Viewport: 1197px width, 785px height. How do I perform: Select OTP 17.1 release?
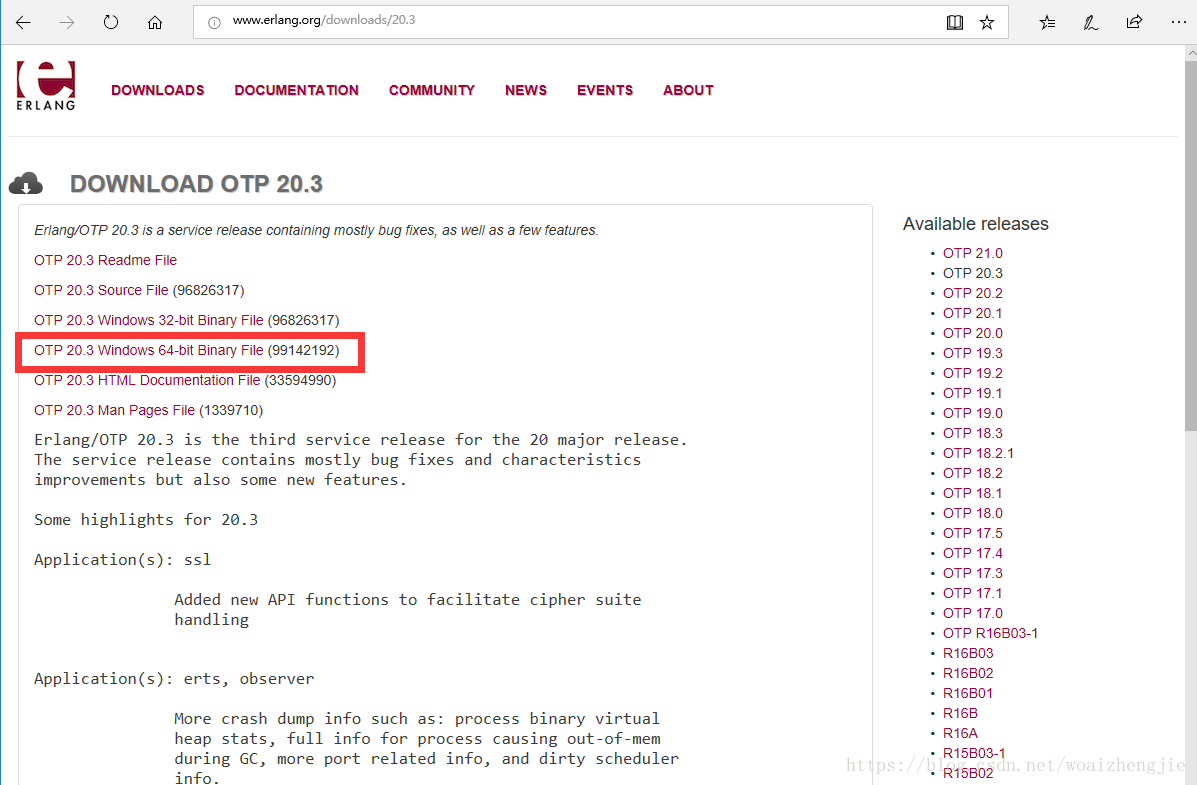(973, 593)
